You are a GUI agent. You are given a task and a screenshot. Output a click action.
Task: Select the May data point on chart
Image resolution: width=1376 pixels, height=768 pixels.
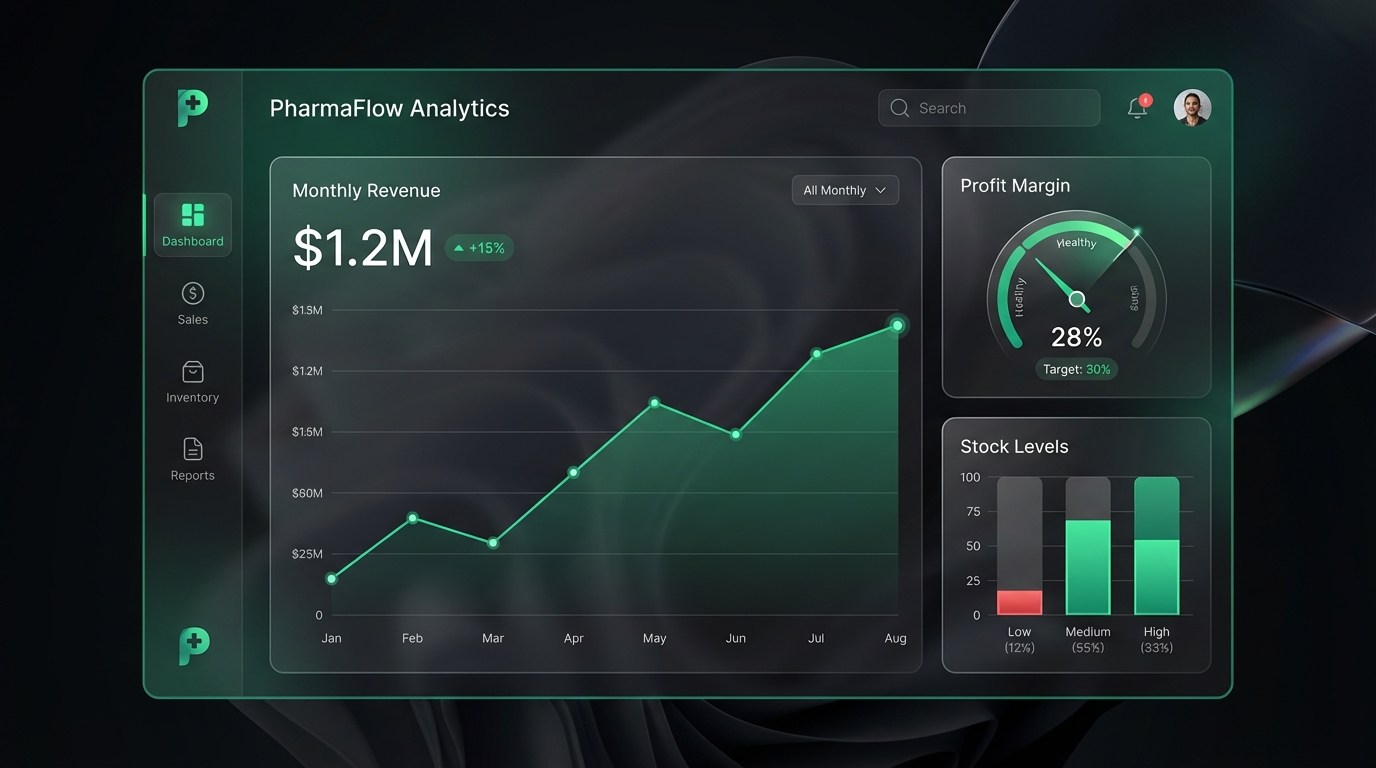[x=655, y=403]
